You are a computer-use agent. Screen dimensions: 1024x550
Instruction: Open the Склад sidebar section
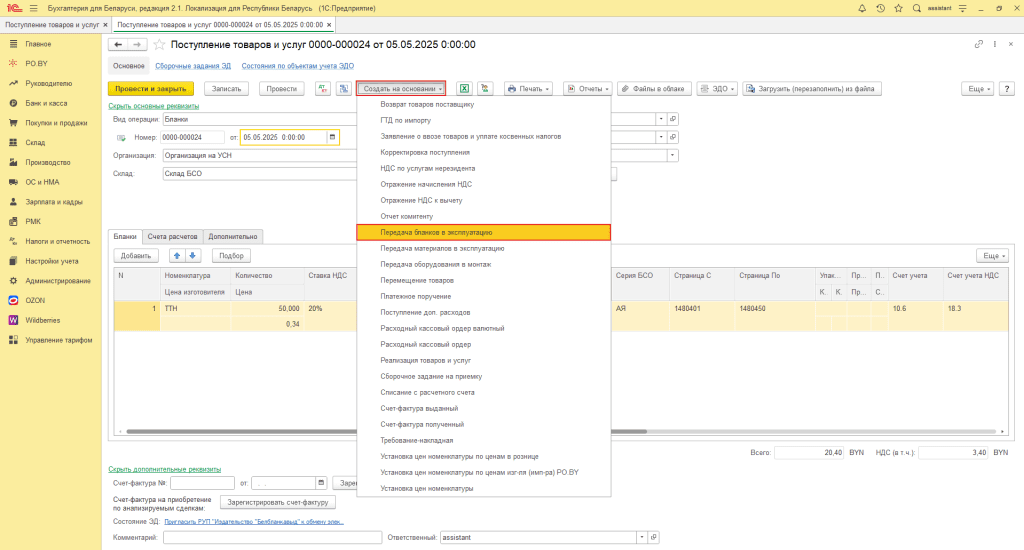[x=35, y=142]
